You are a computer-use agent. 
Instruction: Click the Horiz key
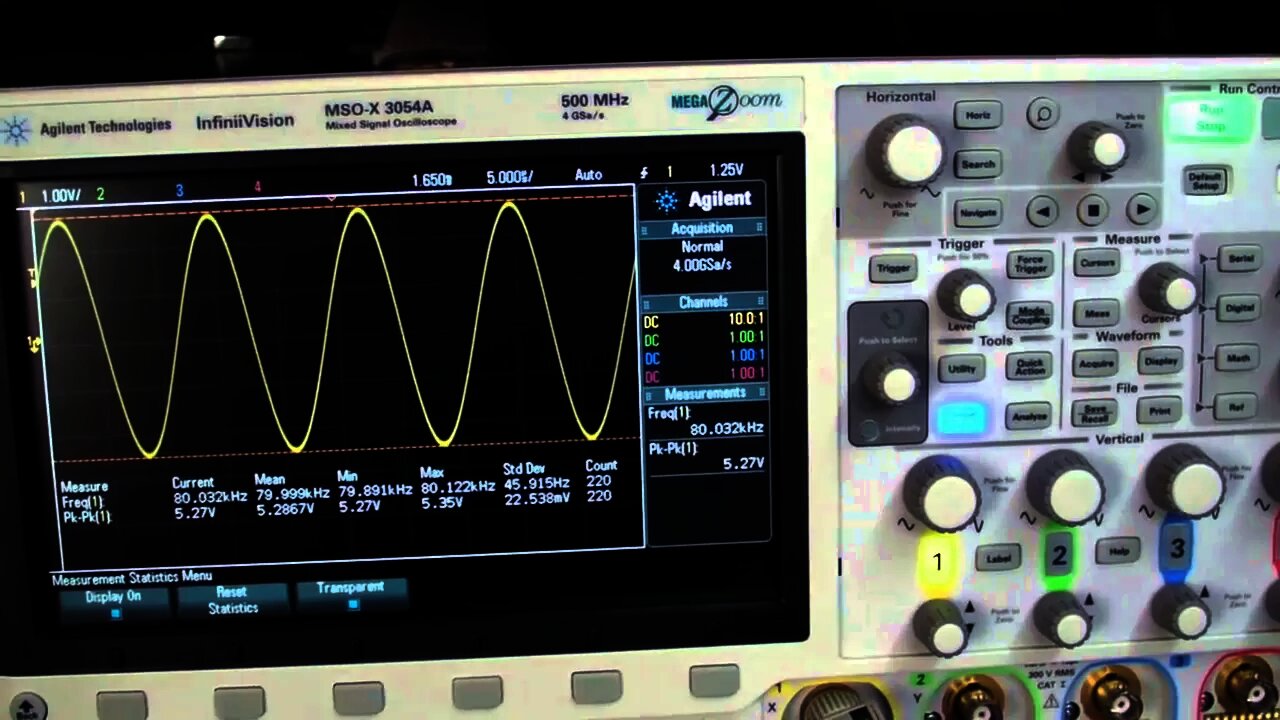pos(977,115)
